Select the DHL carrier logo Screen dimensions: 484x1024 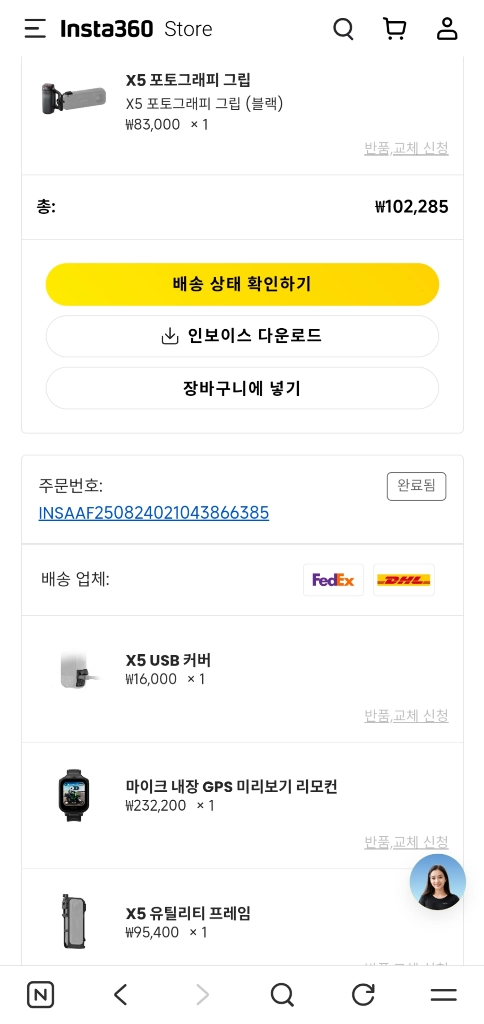tap(404, 580)
